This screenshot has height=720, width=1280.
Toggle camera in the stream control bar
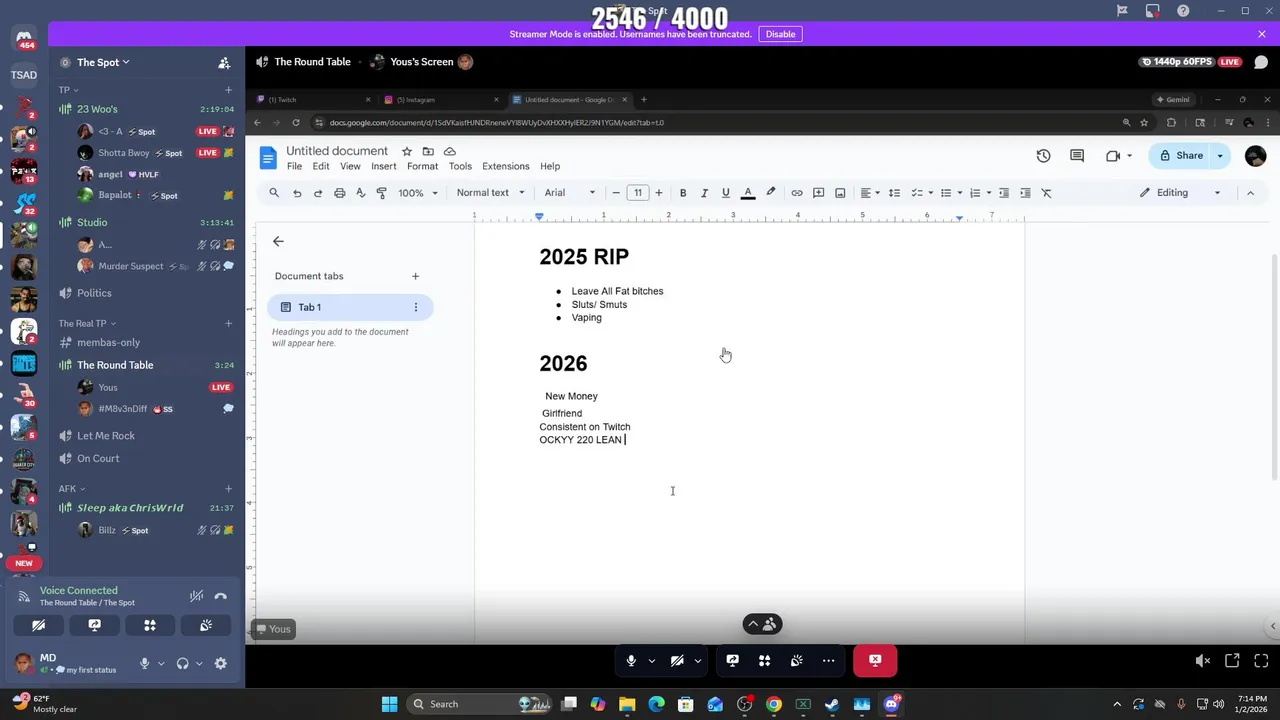(677, 660)
